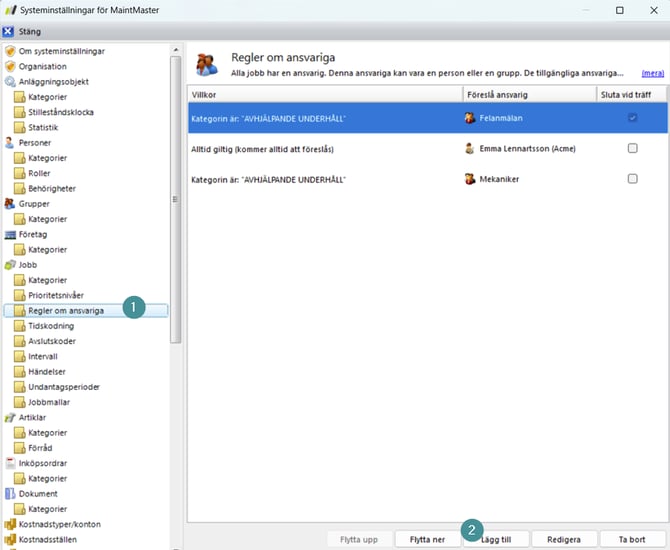Click the Artiklar node icon

point(10,418)
